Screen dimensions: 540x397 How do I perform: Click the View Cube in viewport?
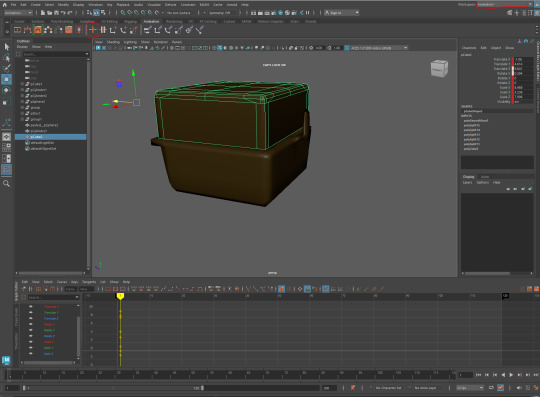[439, 69]
